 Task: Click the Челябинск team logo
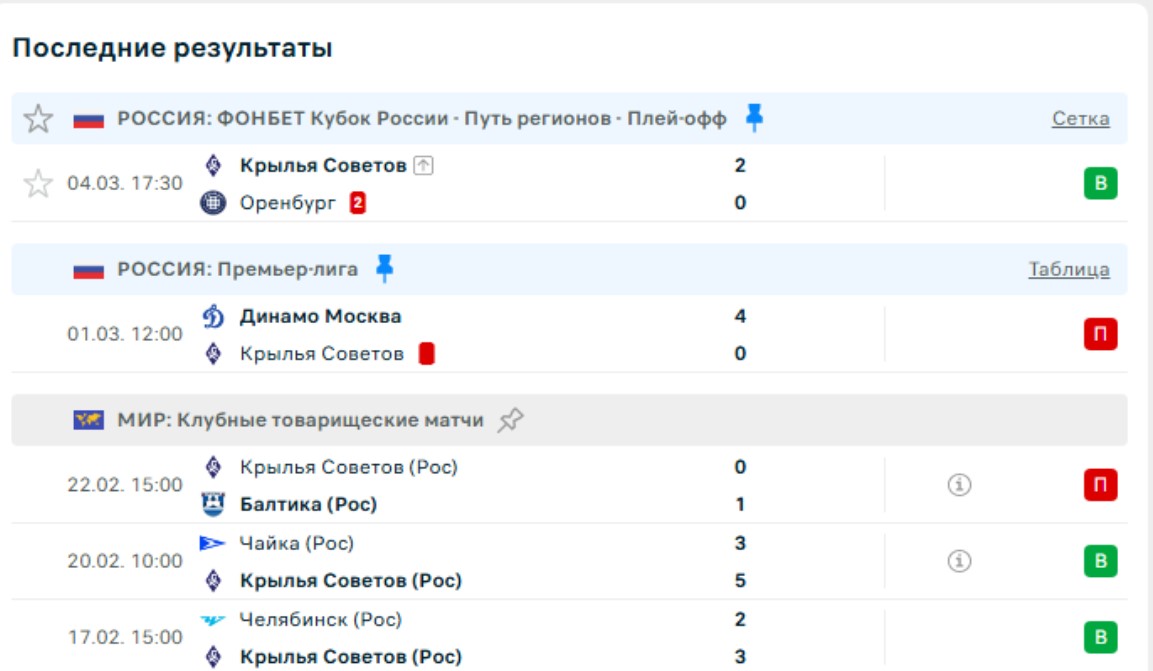(x=213, y=620)
